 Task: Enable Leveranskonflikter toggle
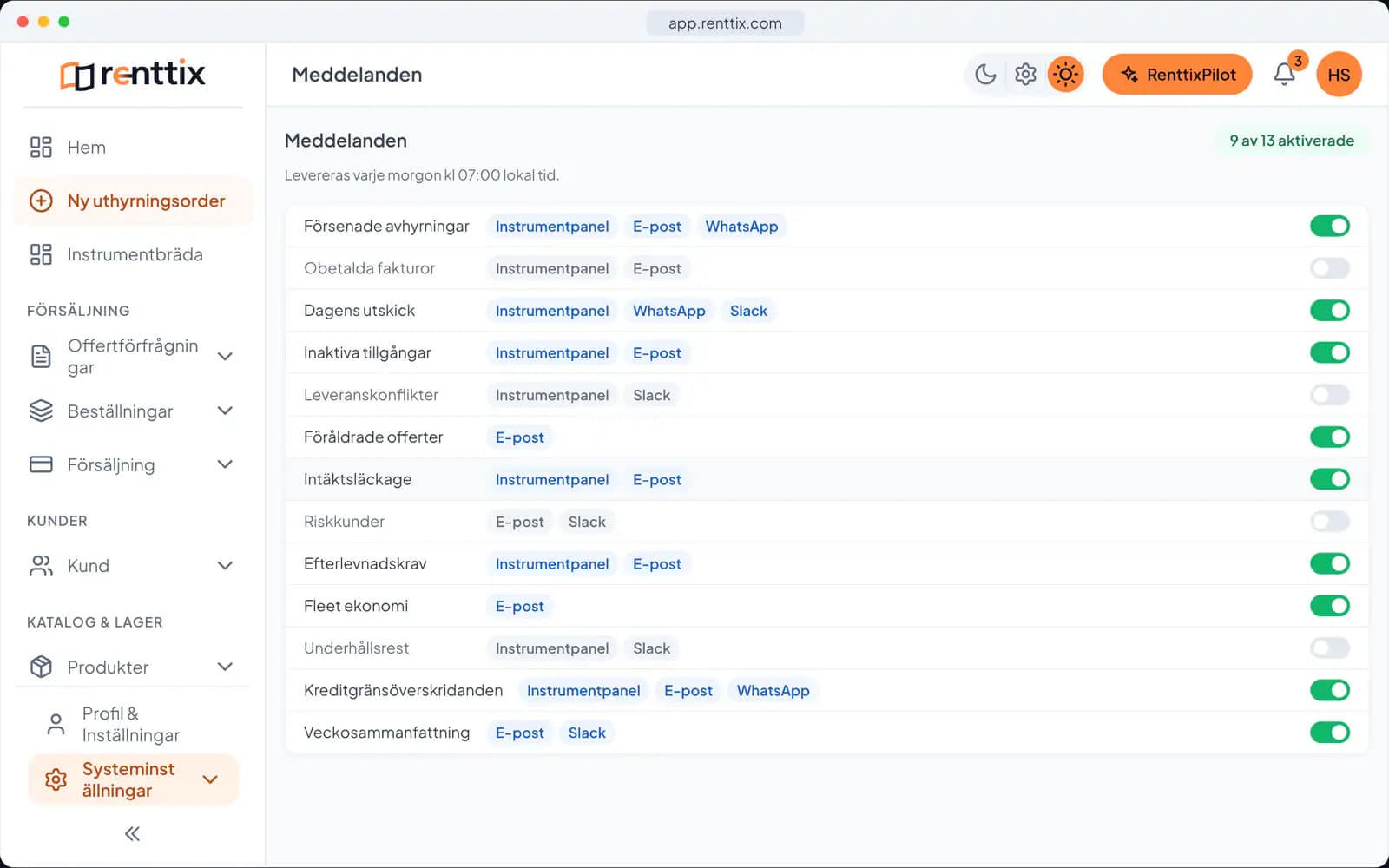(1330, 395)
